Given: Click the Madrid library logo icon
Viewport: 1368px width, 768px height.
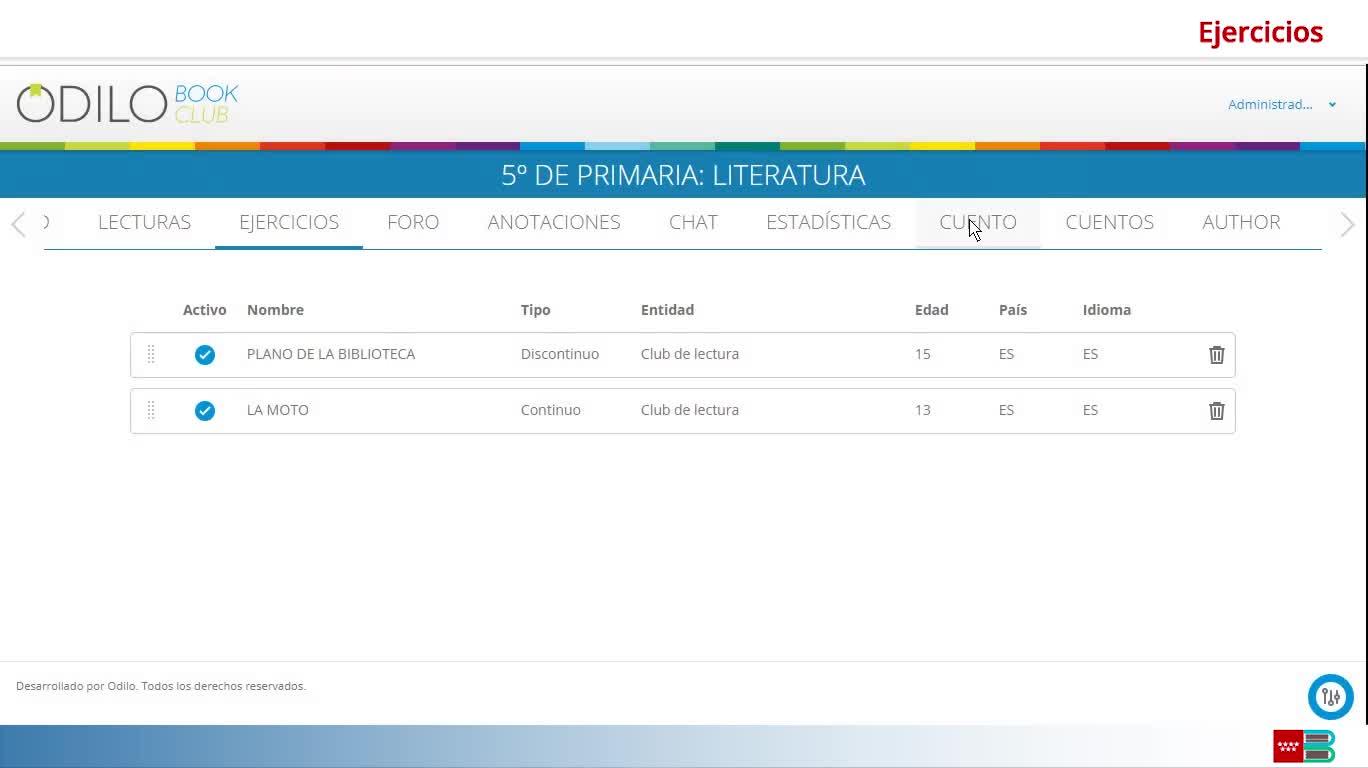Looking at the screenshot, I should (x=1304, y=746).
